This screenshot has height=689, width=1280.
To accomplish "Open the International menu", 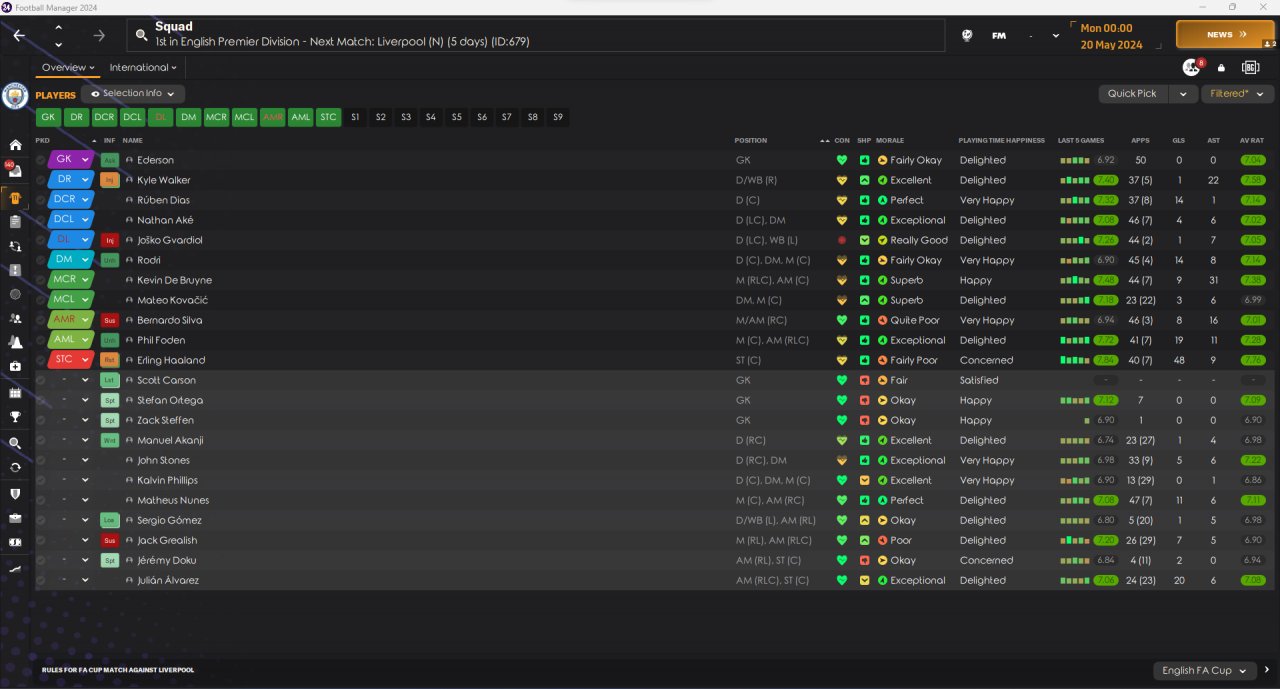I will 143,67.
